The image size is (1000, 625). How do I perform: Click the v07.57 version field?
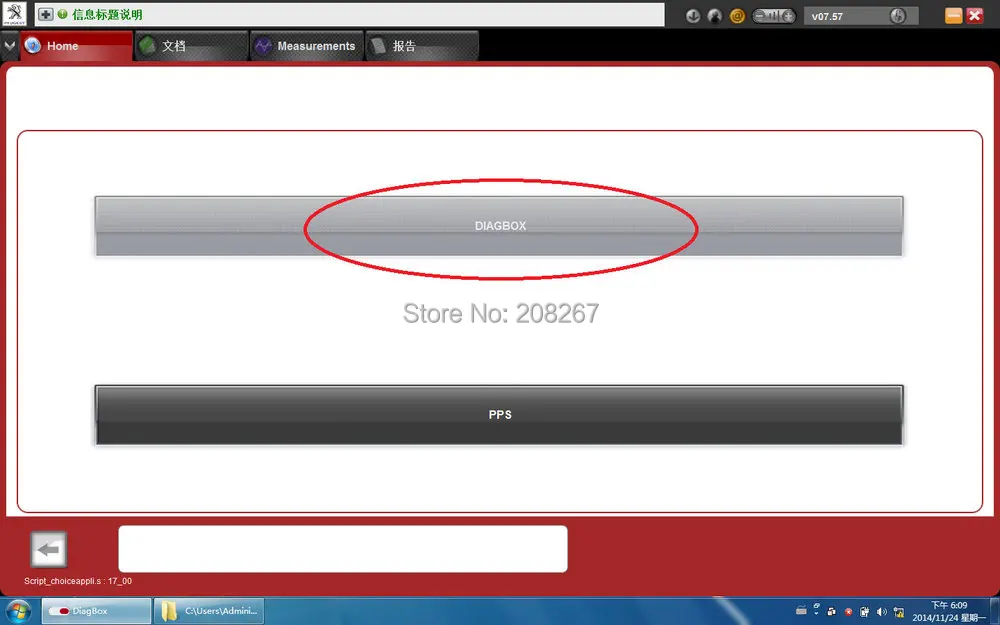(861, 16)
